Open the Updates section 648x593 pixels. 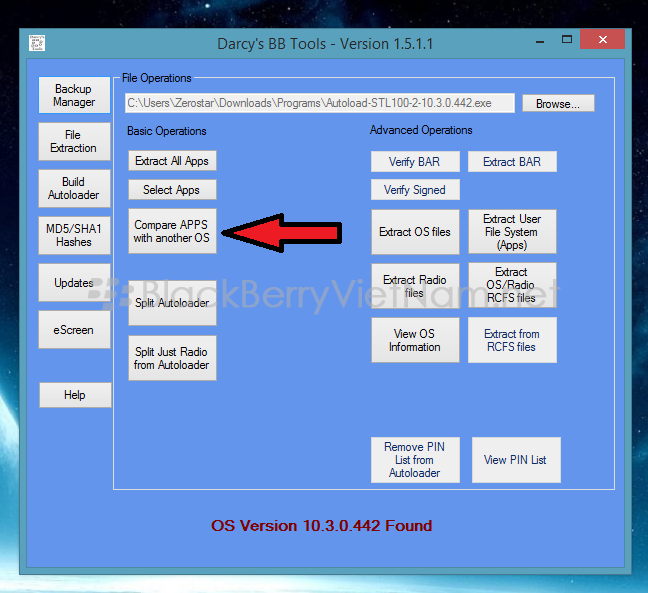(74, 283)
